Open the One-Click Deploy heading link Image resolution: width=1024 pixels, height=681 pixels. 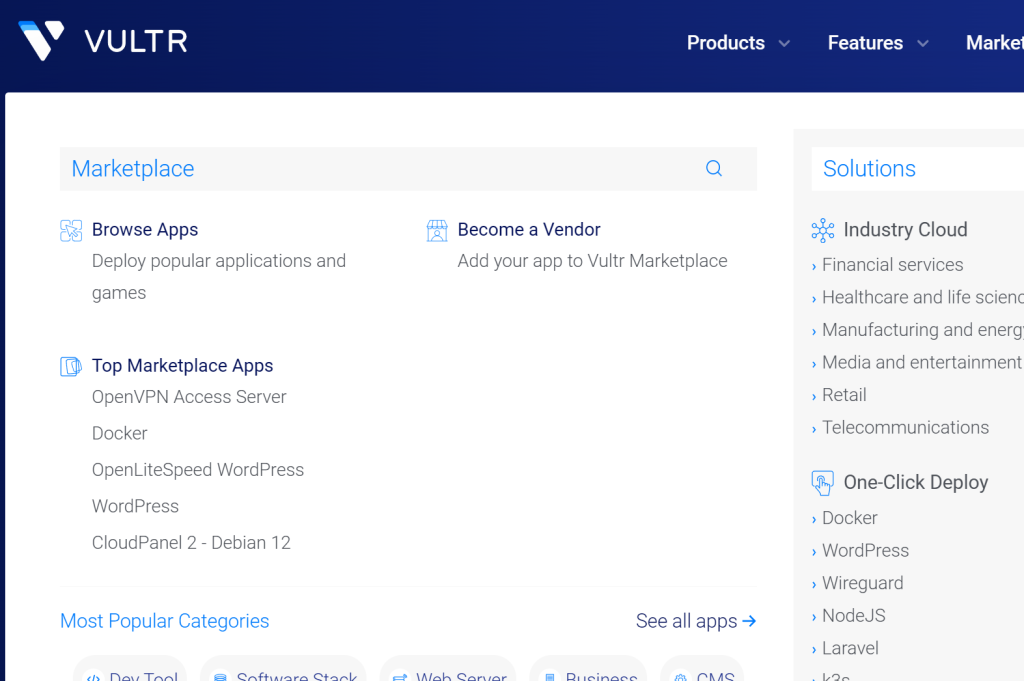click(x=916, y=483)
